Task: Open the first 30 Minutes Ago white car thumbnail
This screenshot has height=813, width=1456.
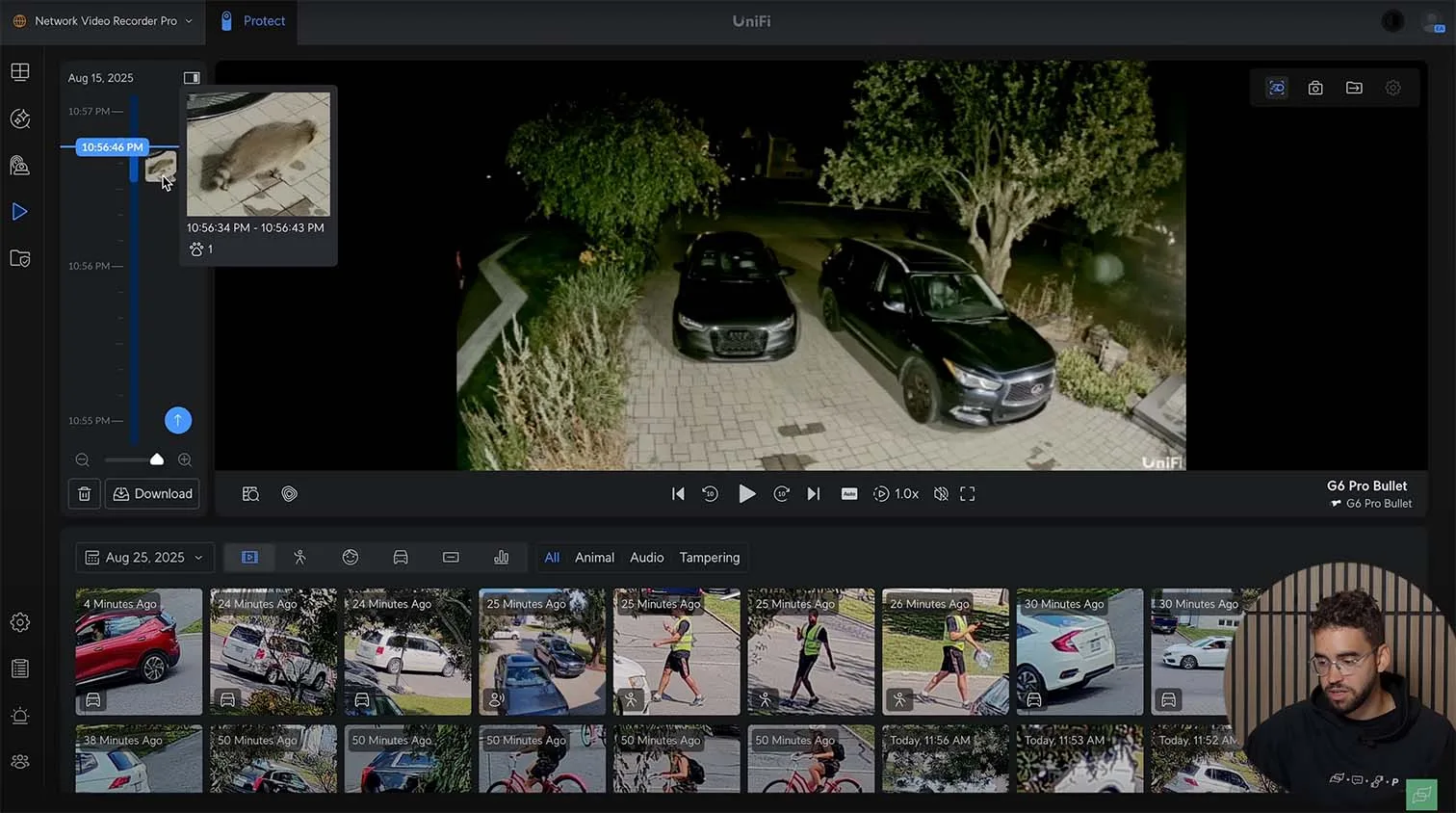Action: click(x=1079, y=652)
